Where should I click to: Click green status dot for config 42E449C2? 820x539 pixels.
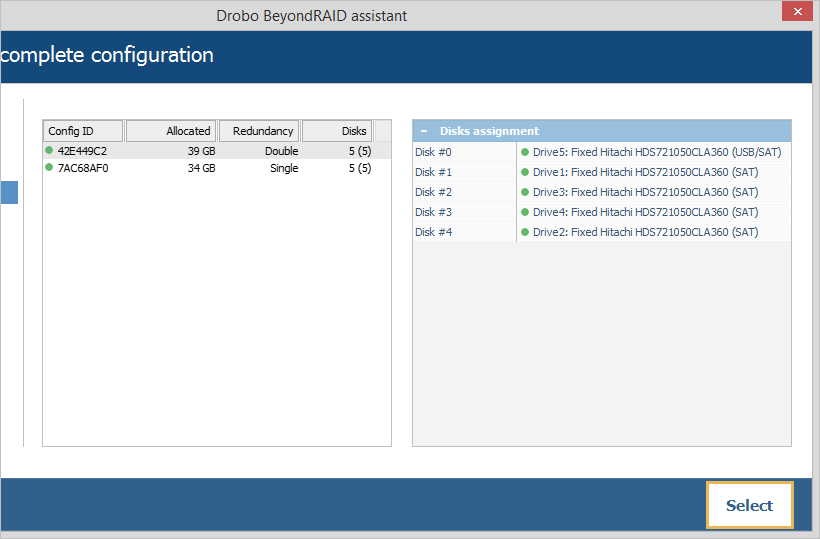point(49,151)
